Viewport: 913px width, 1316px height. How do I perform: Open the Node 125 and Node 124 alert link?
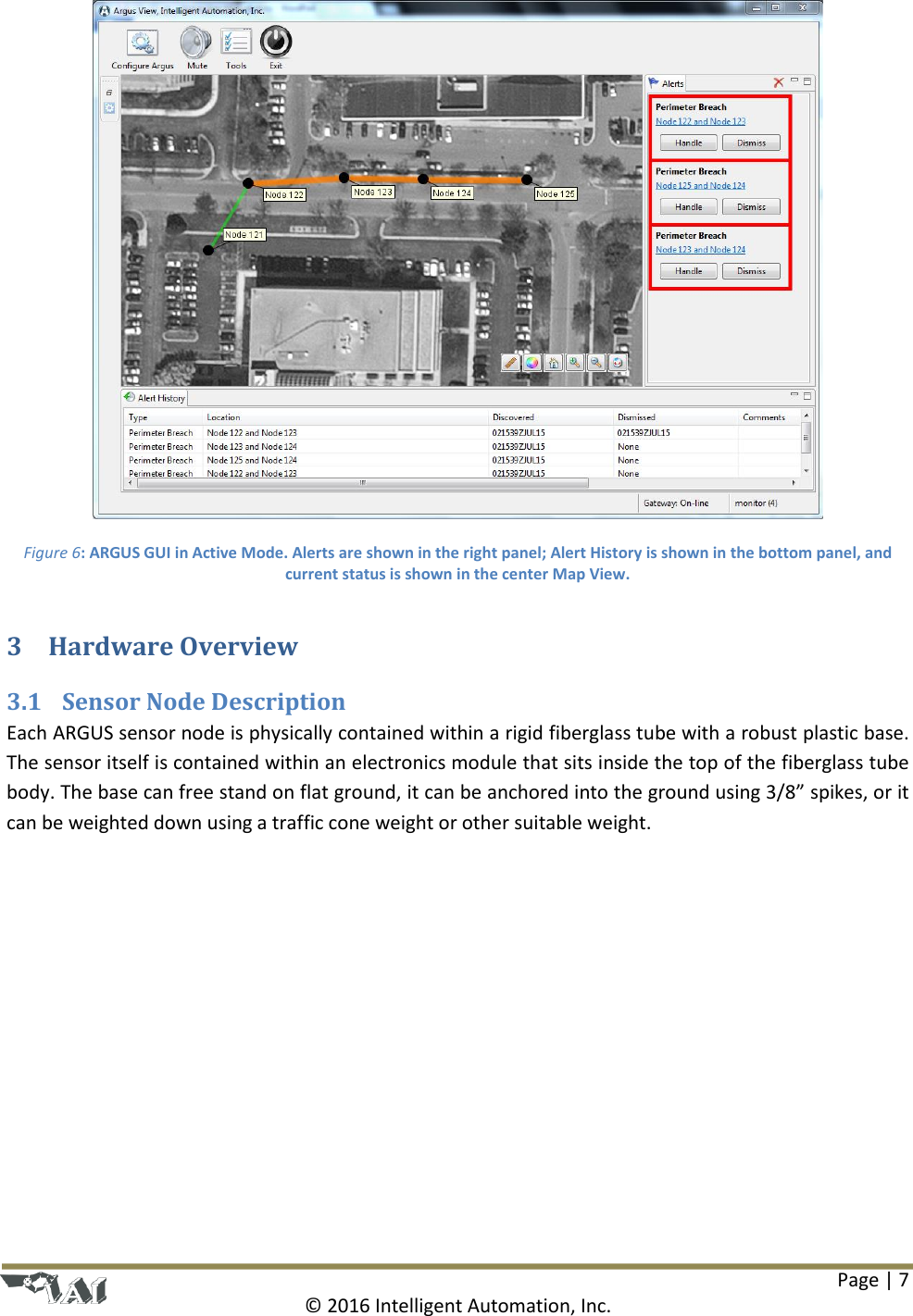click(700, 185)
